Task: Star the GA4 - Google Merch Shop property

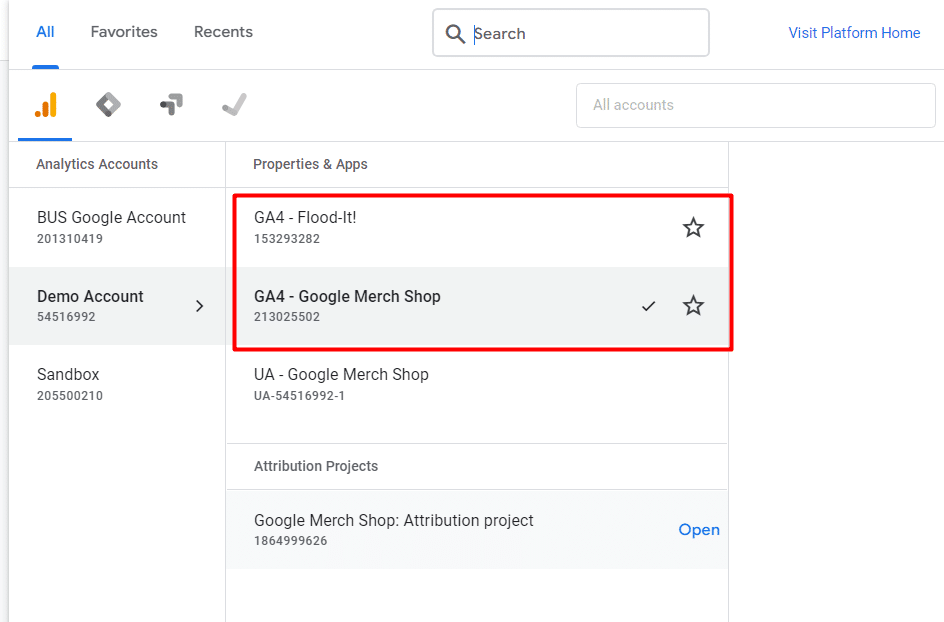Action: (693, 306)
